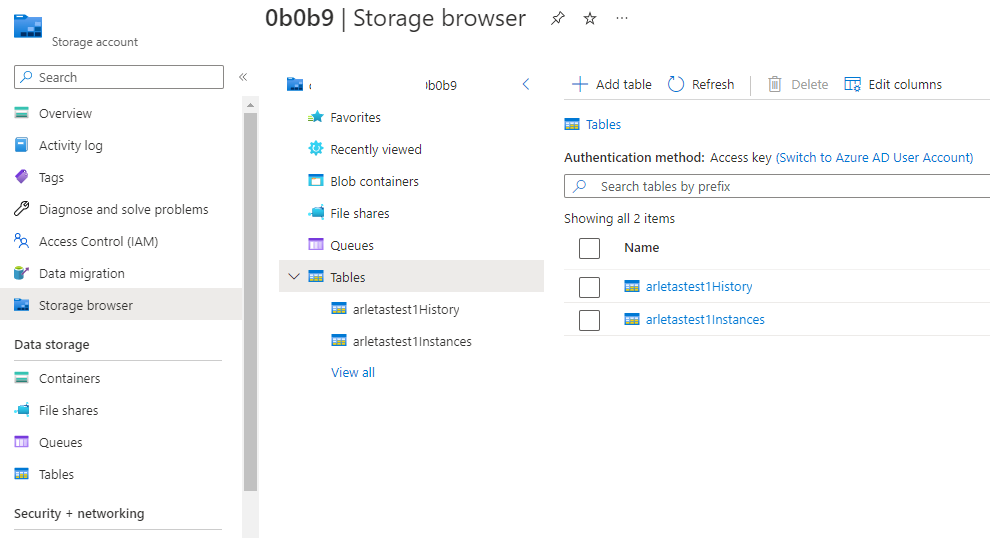This screenshot has width=990, height=538.
Task: Check the arletastest1History row checkbox
Action: pos(589,287)
